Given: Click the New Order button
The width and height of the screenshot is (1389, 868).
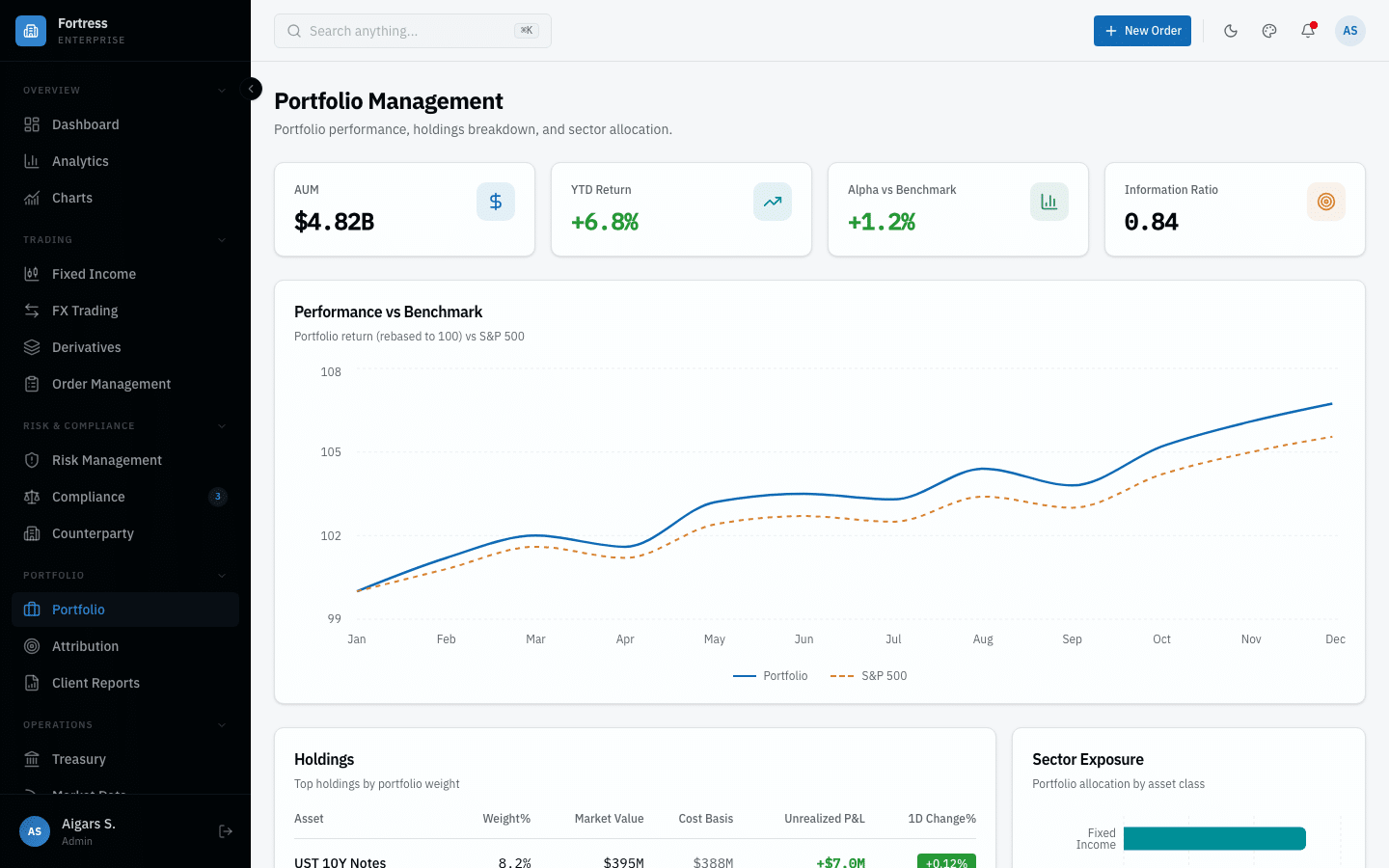Looking at the screenshot, I should (x=1142, y=31).
